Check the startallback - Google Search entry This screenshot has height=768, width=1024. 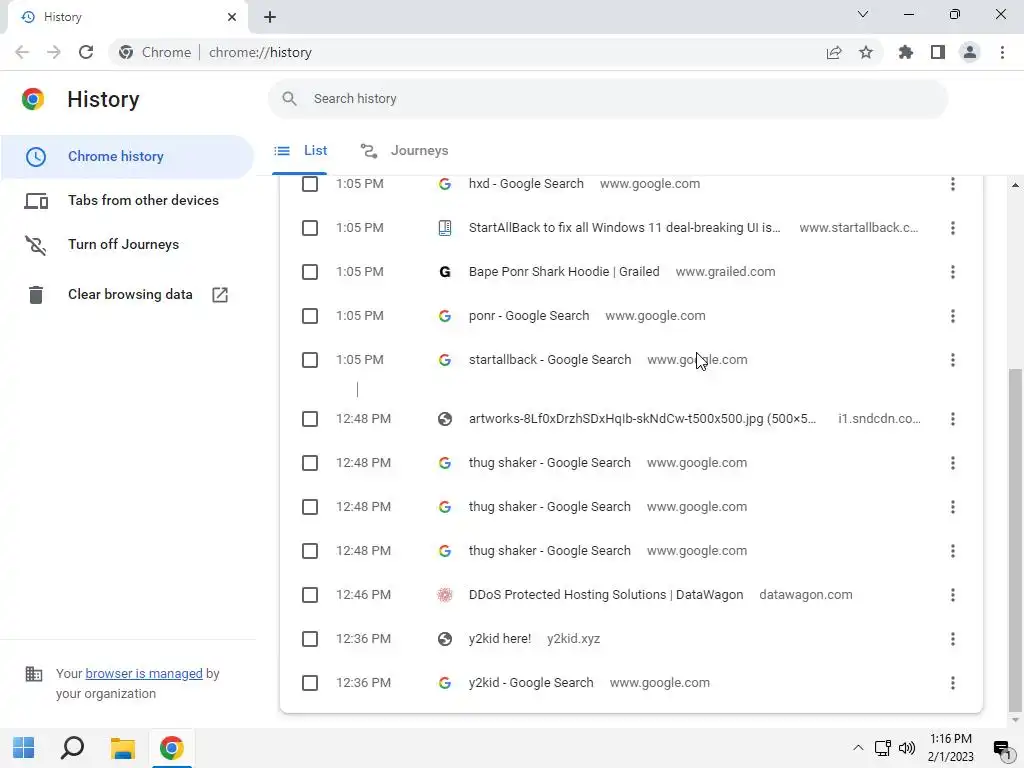click(x=310, y=360)
